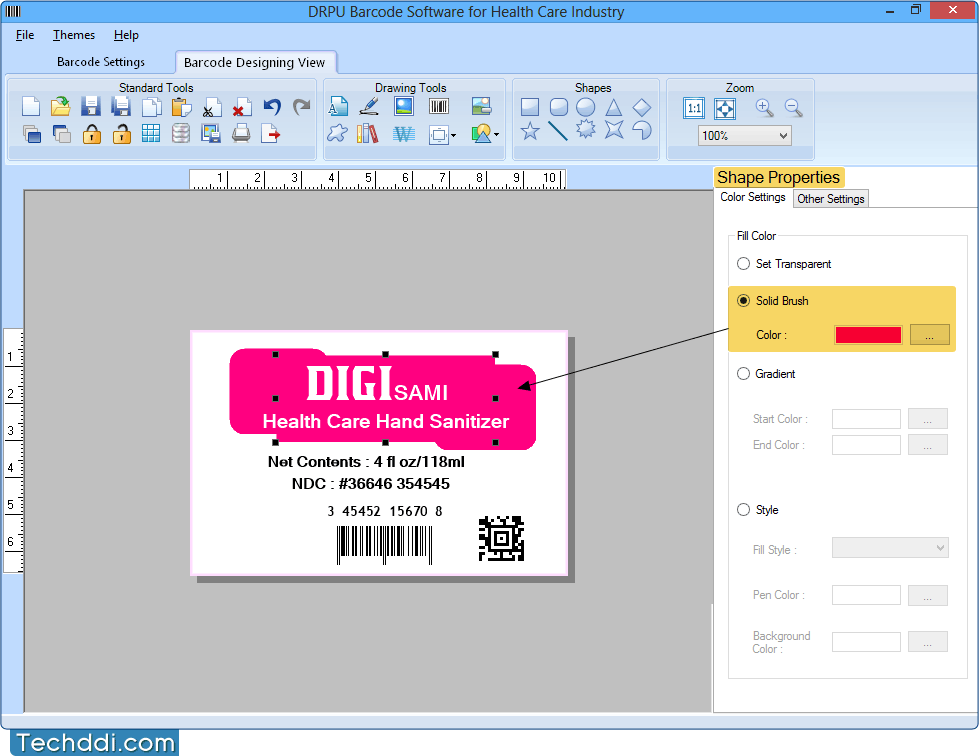The image size is (979, 756).
Task: Export the label with the red arrow
Action: click(x=271, y=134)
